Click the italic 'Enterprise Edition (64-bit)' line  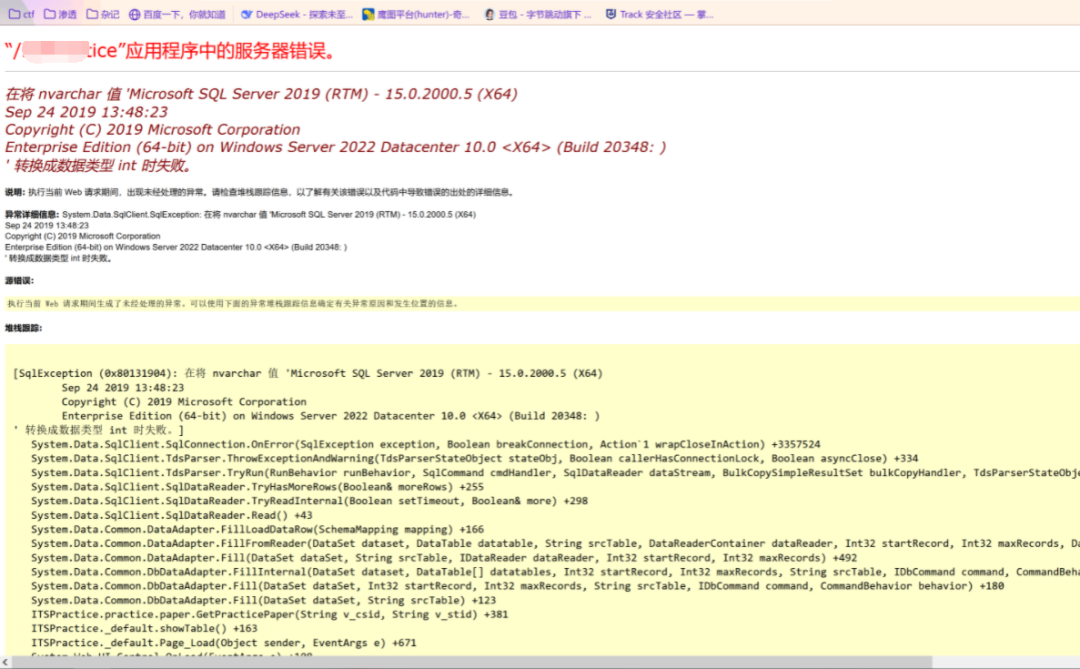click(x=335, y=147)
